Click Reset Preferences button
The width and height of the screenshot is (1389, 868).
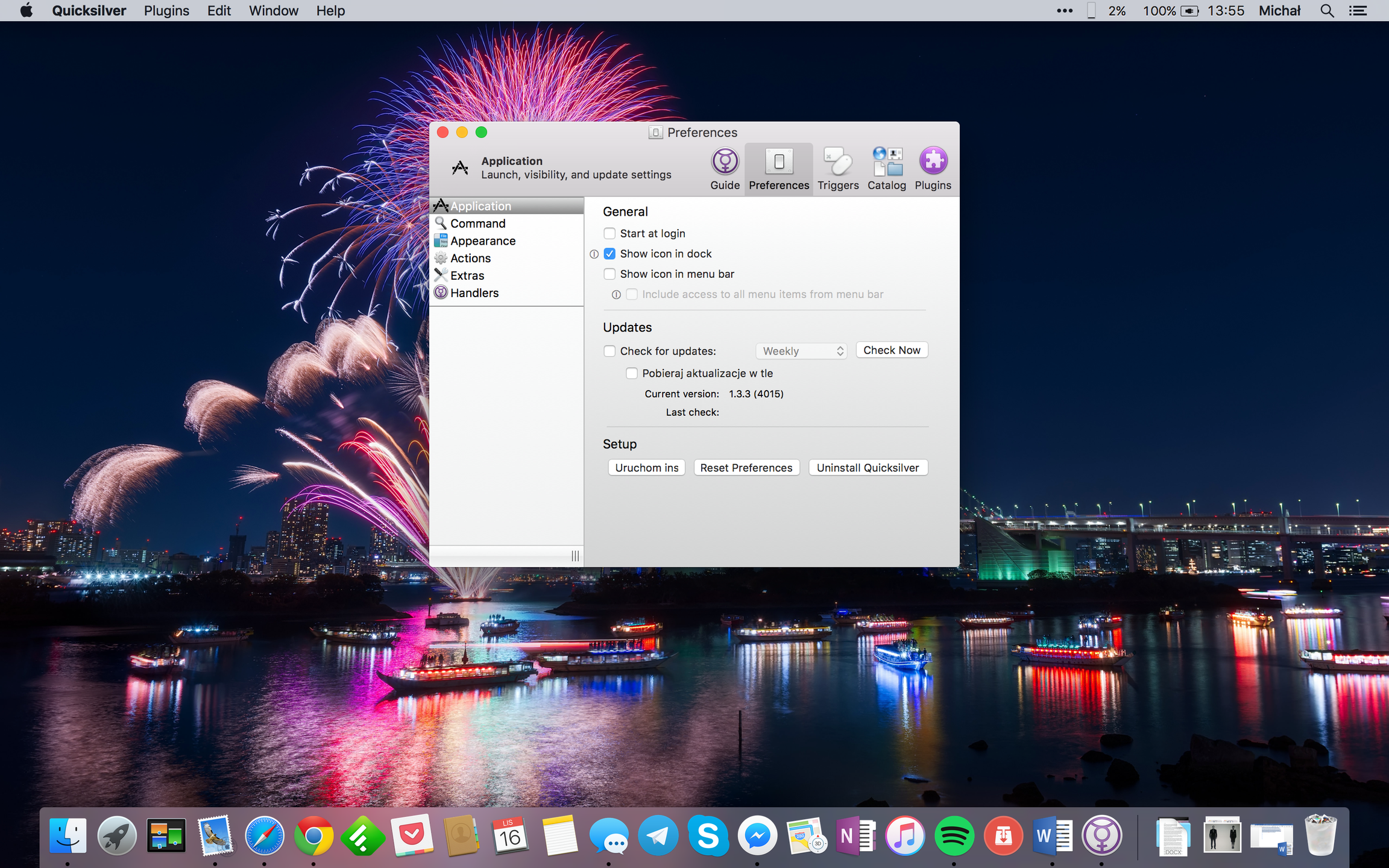746,468
